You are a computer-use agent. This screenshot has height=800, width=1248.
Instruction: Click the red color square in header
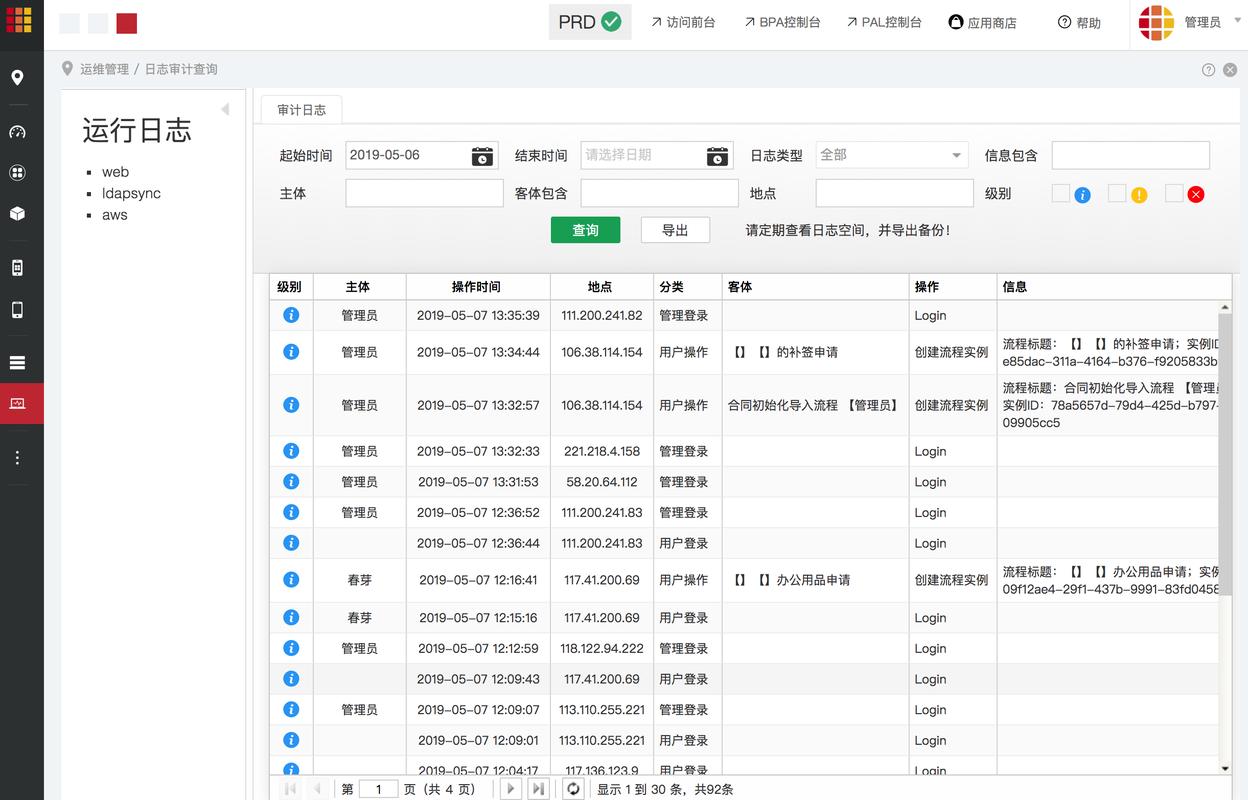click(x=126, y=23)
